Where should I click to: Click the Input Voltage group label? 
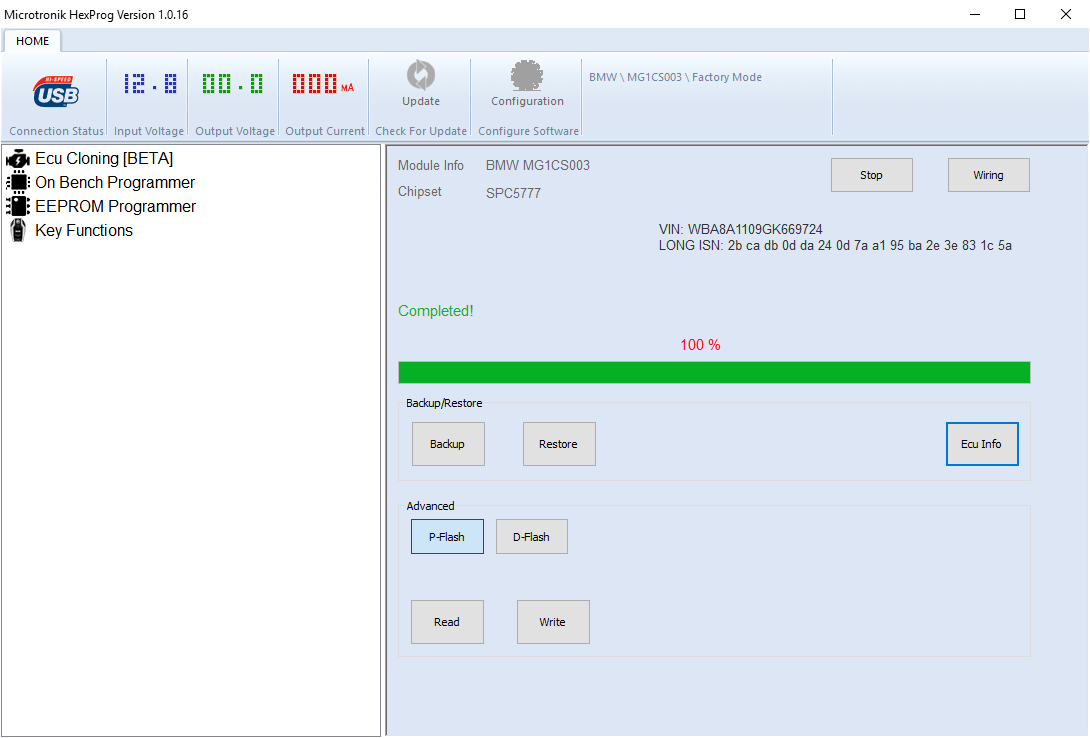tap(149, 131)
